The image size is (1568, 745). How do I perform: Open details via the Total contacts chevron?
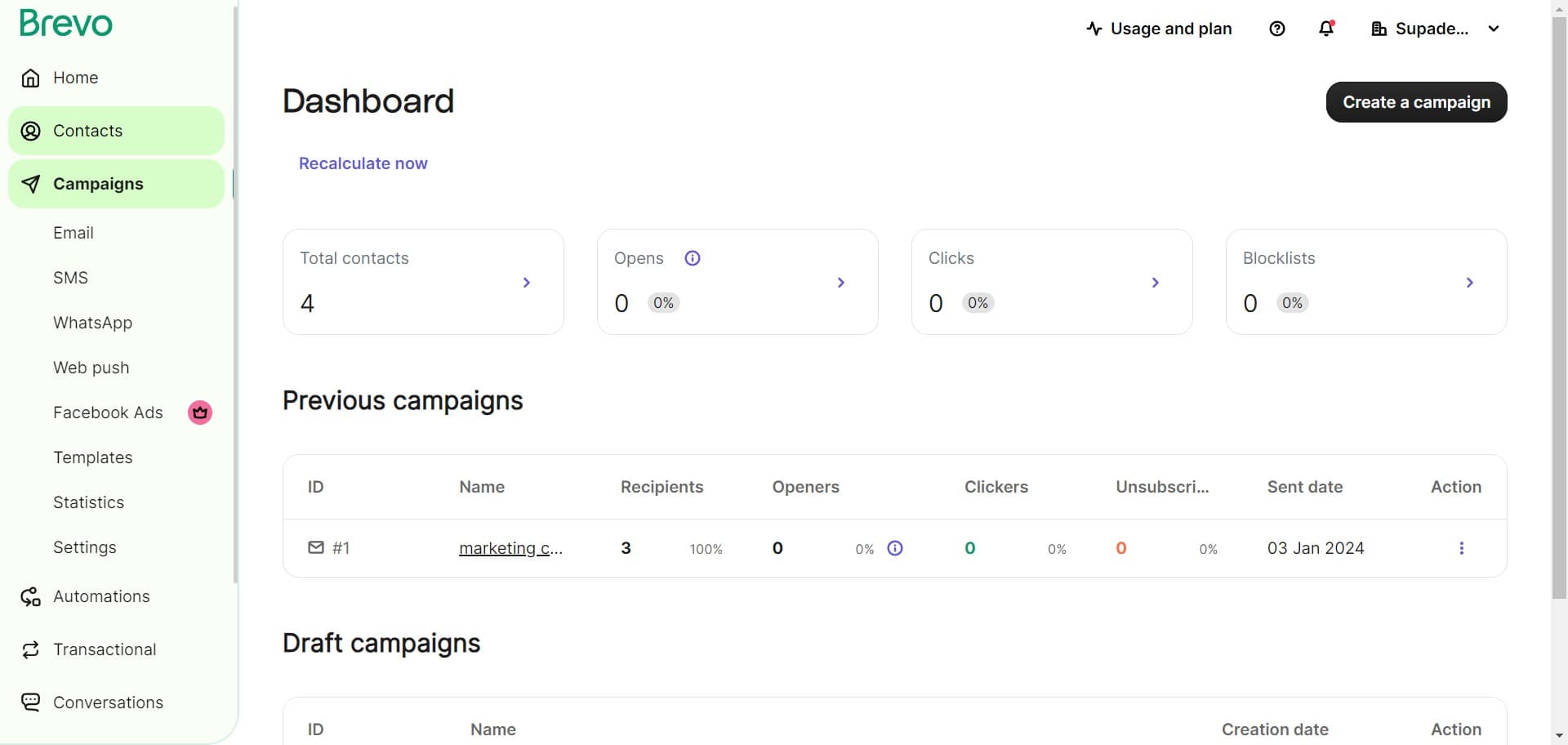(x=527, y=283)
